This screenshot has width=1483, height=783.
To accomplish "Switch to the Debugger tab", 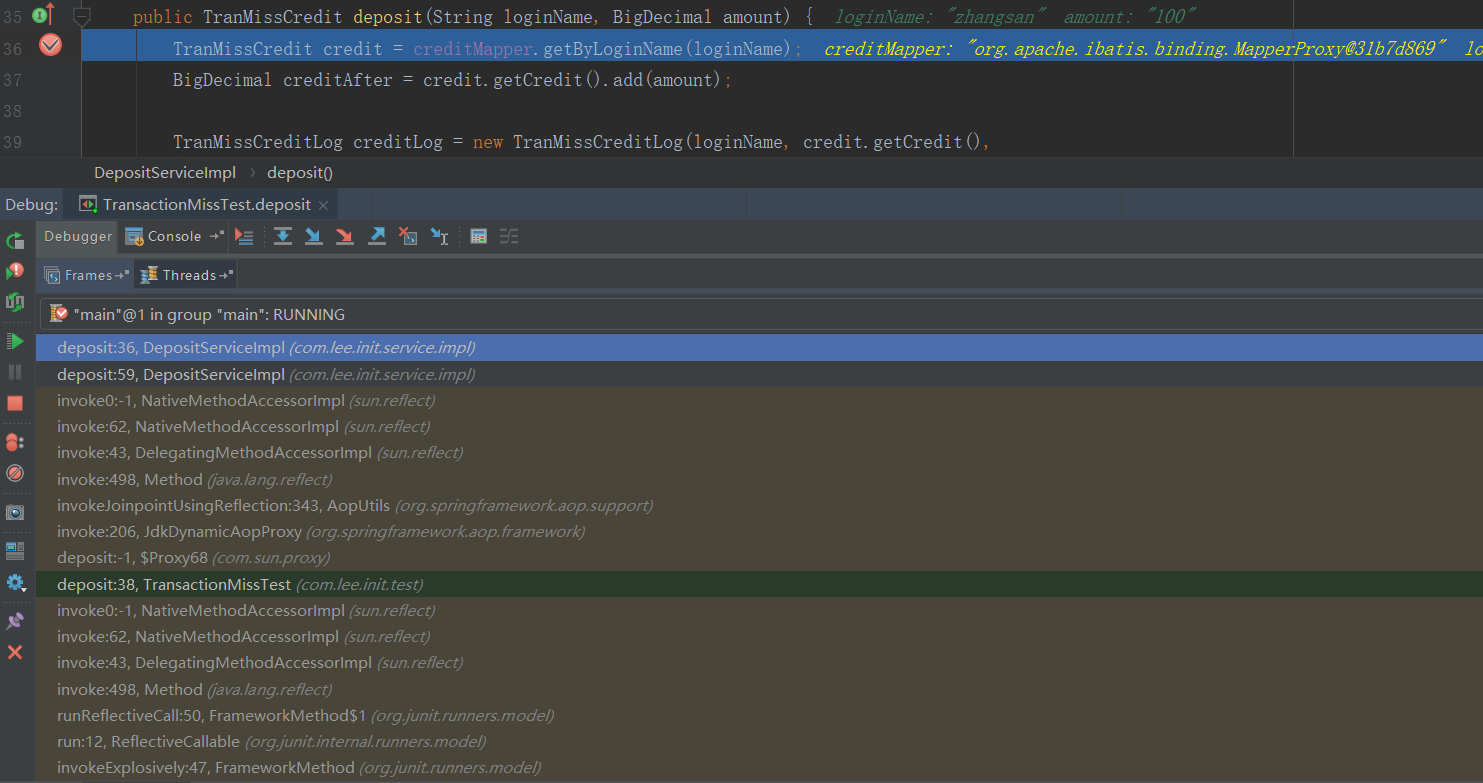I will click(78, 237).
